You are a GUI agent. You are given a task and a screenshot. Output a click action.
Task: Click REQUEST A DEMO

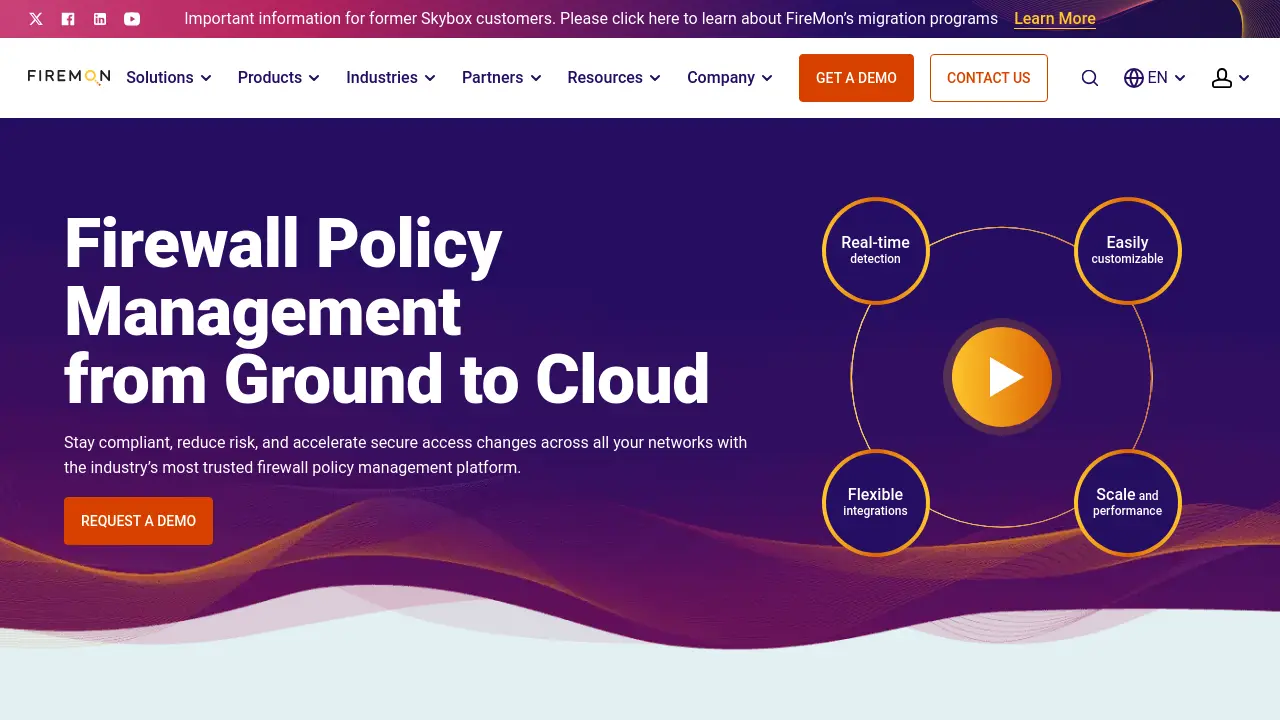pyautogui.click(x=138, y=521)
